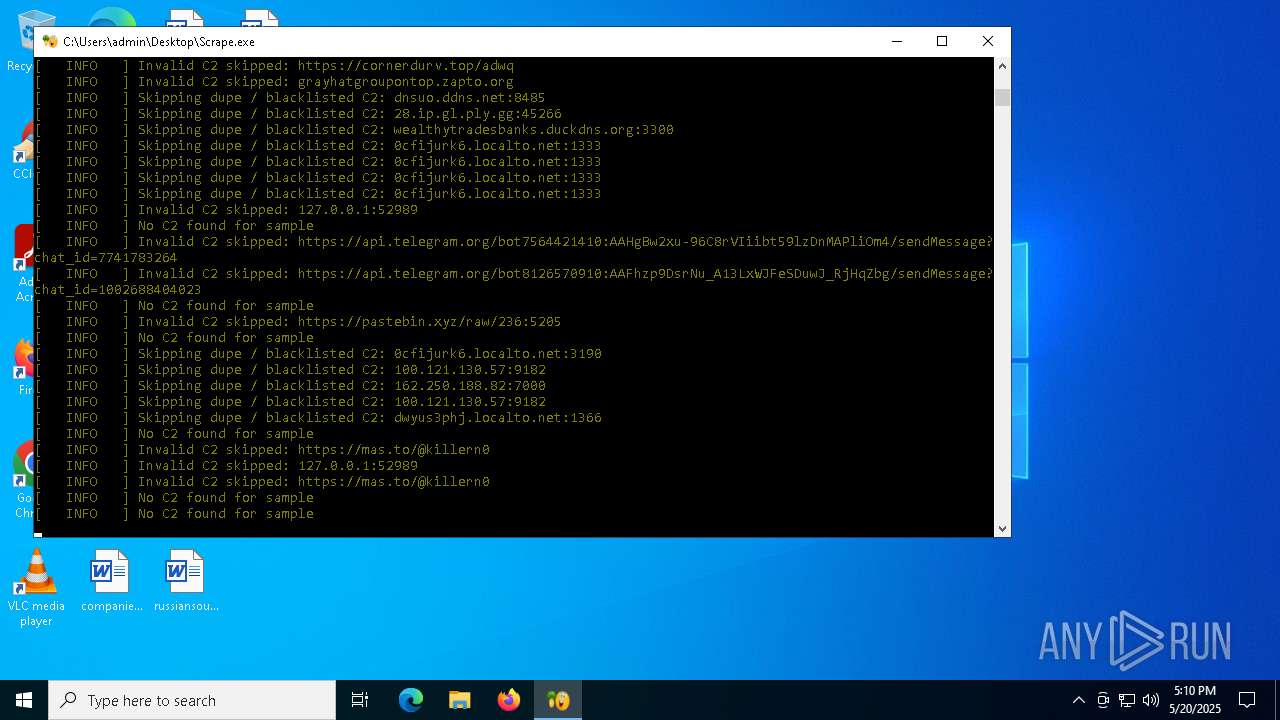Image resolution: width=1280 pixels, height=720 pixels.
Task: Click the last No C2 found for sample line
Action: pos(174,514)
